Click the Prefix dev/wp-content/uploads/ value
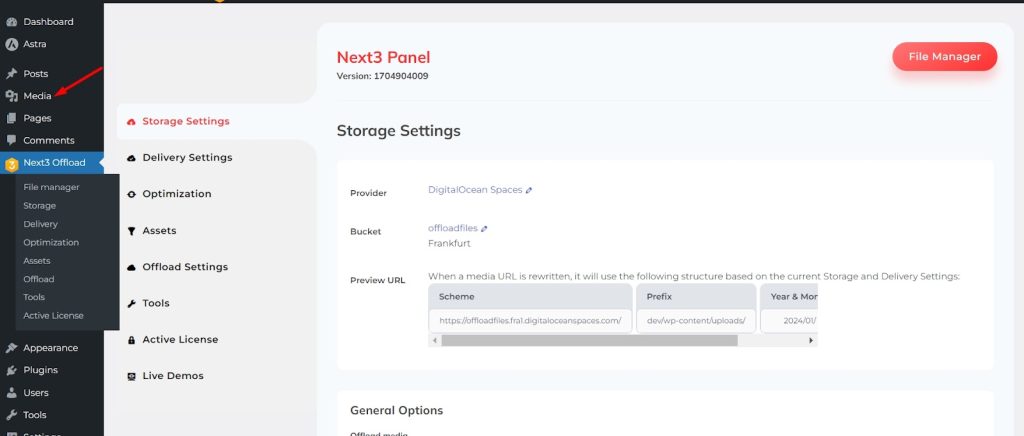1024x436 pixels. point(696,321)
